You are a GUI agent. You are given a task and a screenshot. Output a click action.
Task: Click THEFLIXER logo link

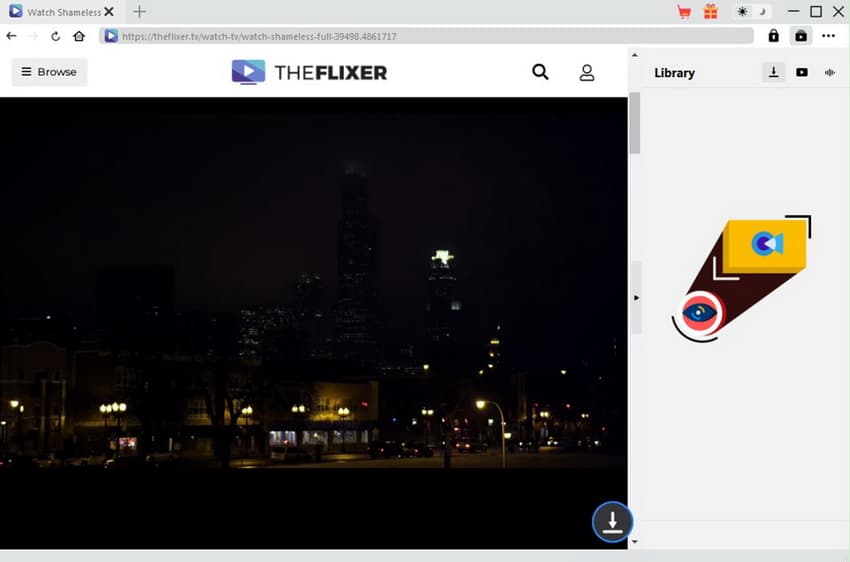[309, 72]
